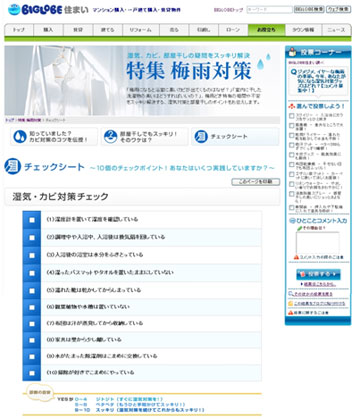The image size is (360, 419).
Task: Click the チェックシート nav button icon
Action: pyautogui.click(x=201, y=137)
